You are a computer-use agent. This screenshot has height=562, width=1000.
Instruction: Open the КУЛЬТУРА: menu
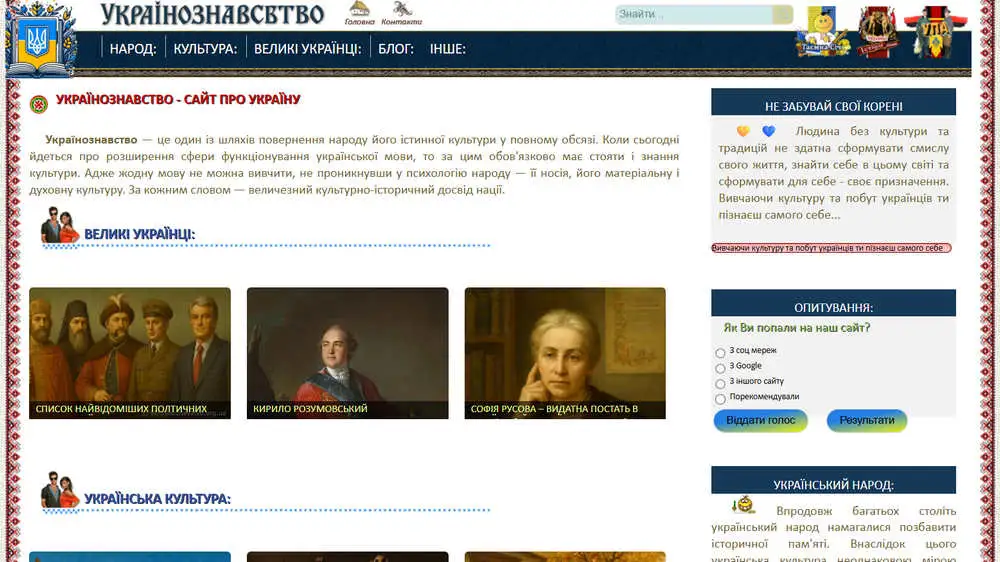(x=205, y=49)
